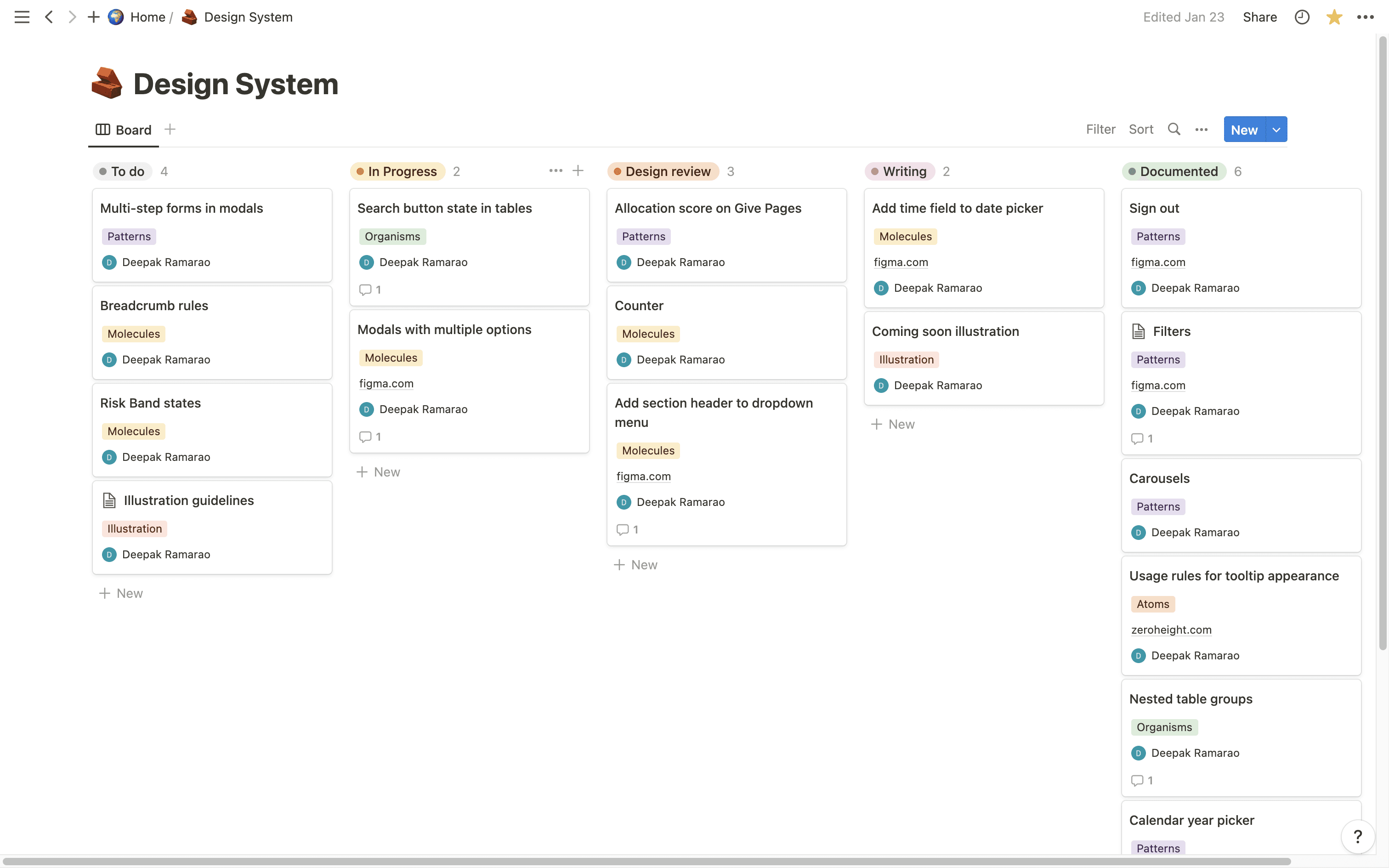Open the page updates clock icon
This screenshot has width=1389, height=868.
coord(1302,17)
